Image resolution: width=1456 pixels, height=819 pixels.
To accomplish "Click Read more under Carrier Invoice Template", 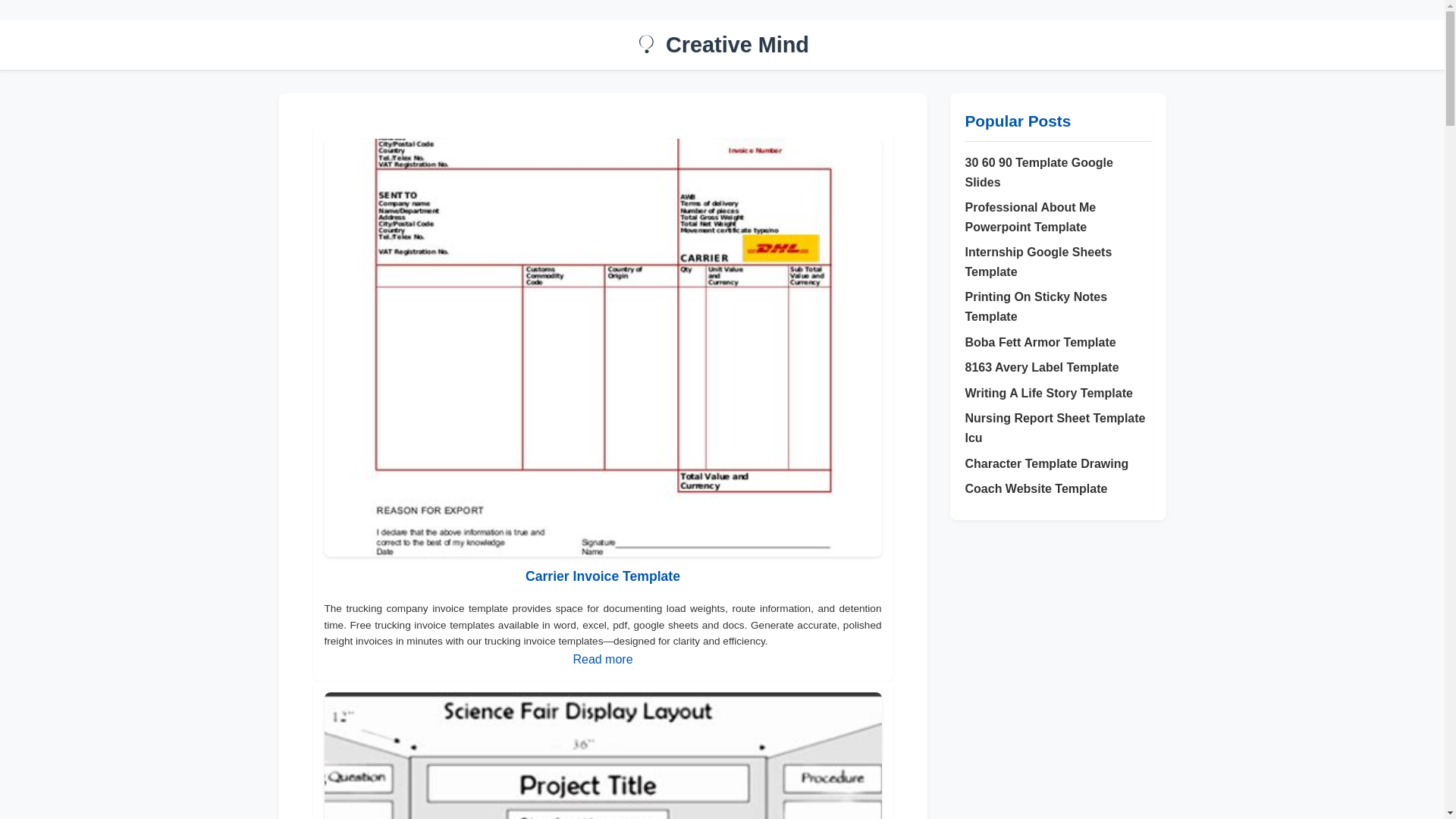I will coord(602,660).
